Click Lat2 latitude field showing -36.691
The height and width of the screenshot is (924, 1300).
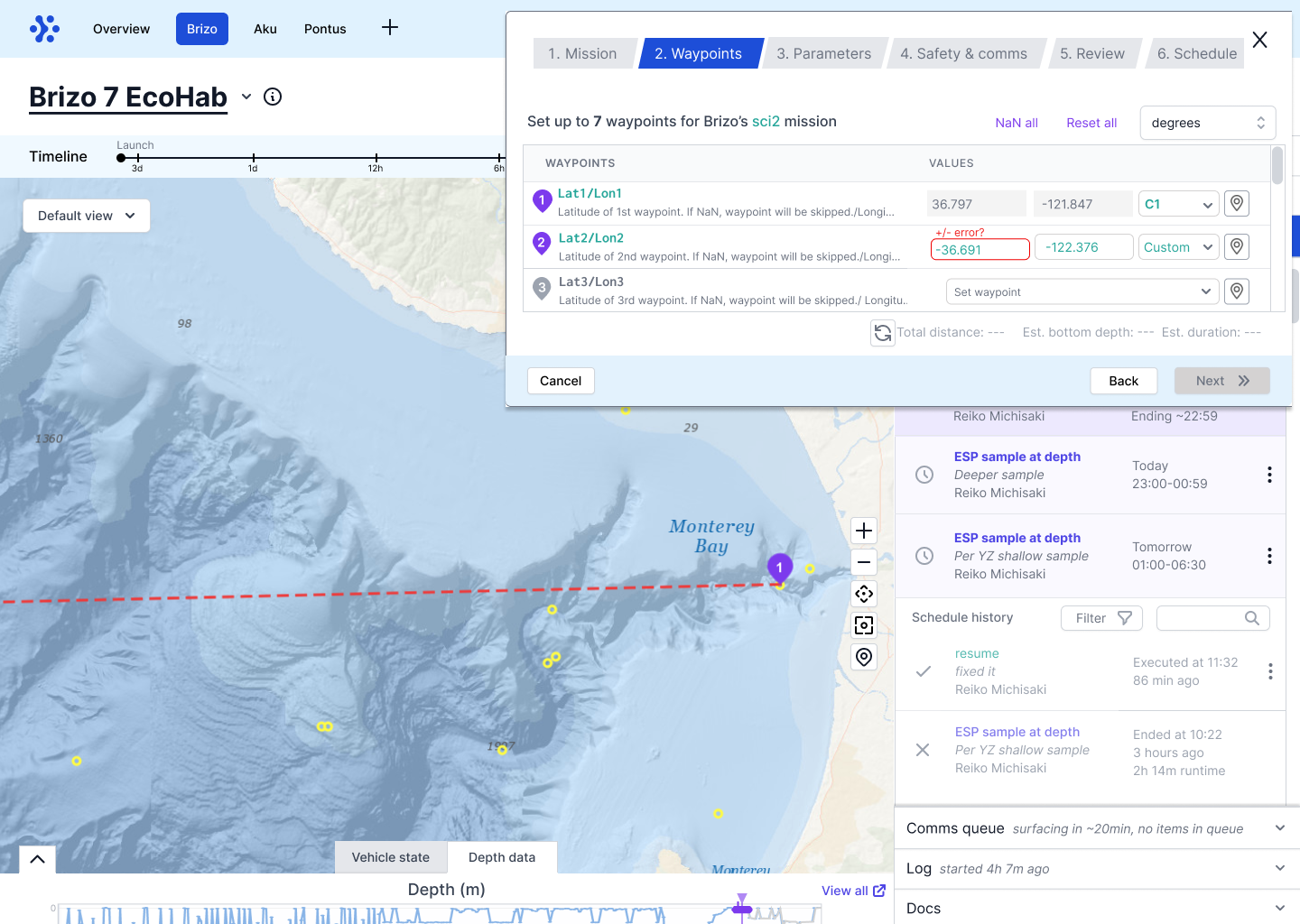coord(980,250)
